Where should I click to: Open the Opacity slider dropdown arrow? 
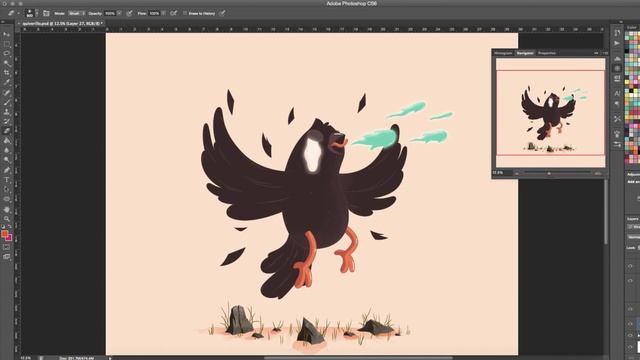[x=119, y=13]
